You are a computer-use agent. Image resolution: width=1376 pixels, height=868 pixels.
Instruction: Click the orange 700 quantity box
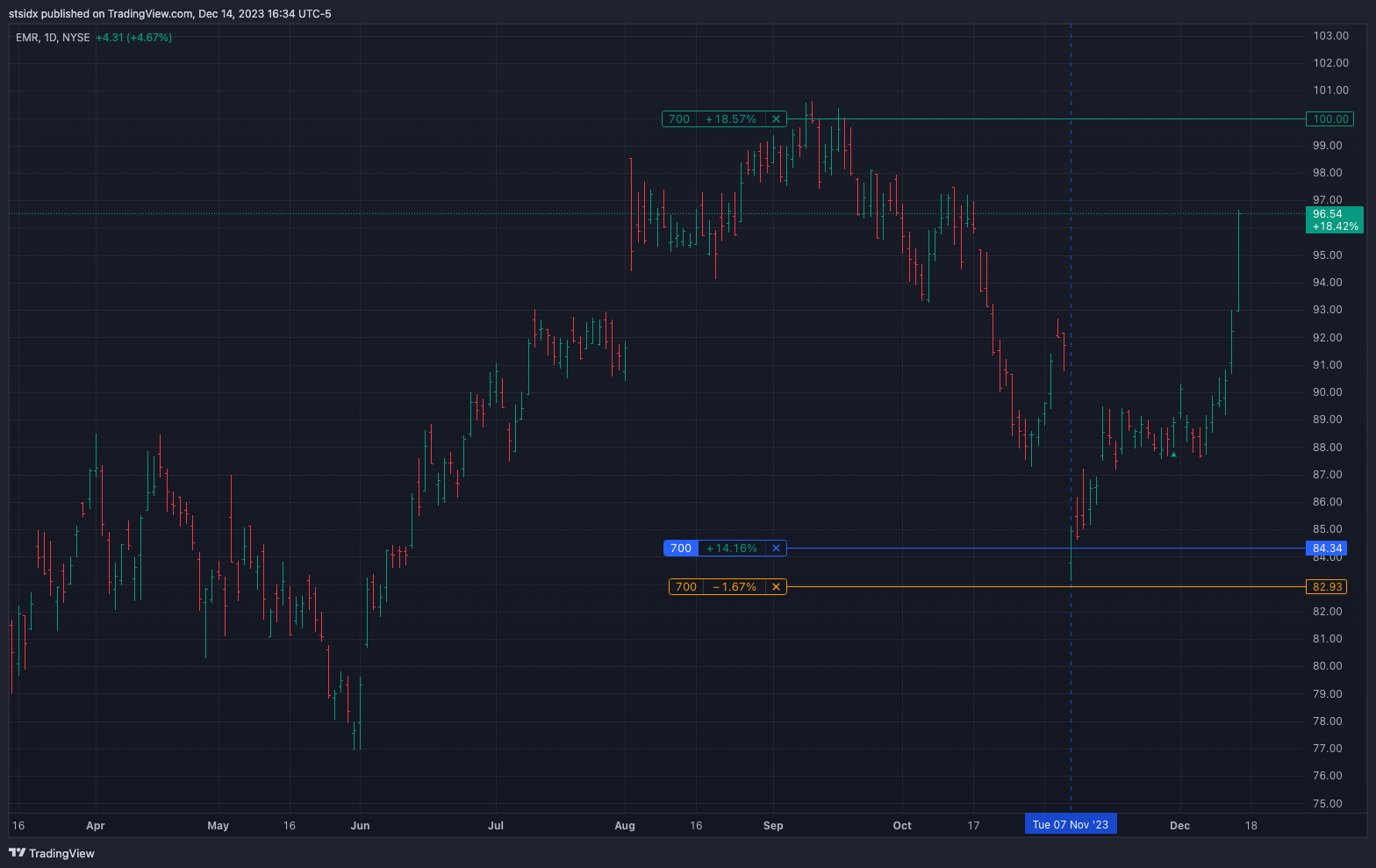[x=686, y=587]
